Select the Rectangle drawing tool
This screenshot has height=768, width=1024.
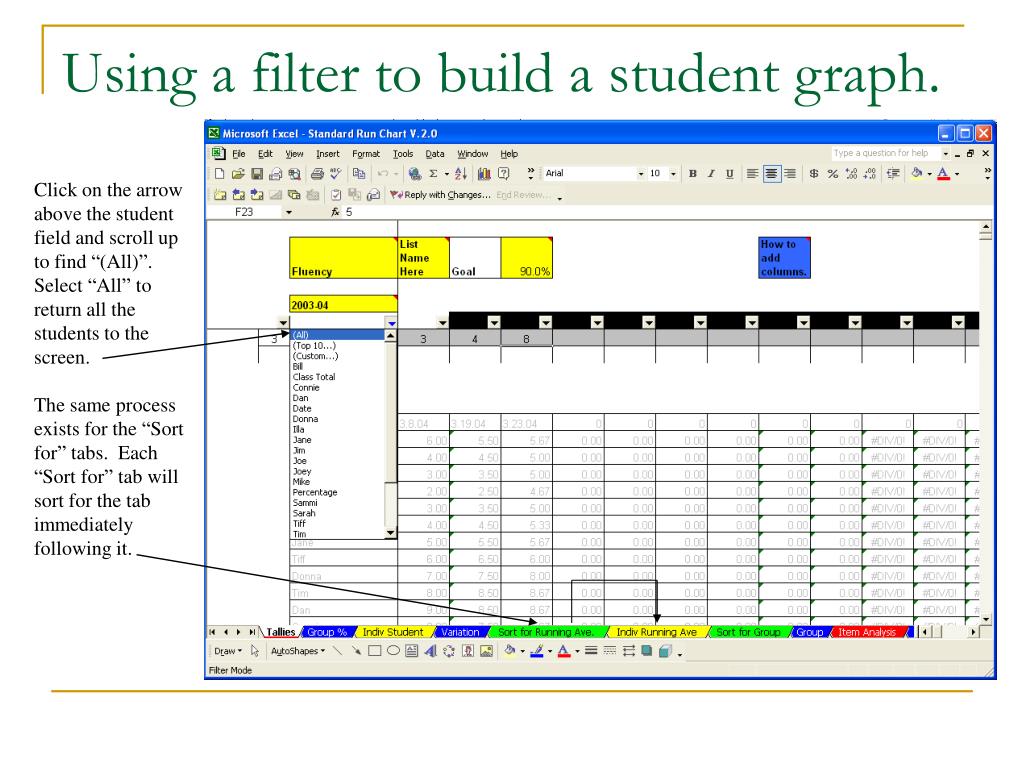tap(374, 651)
